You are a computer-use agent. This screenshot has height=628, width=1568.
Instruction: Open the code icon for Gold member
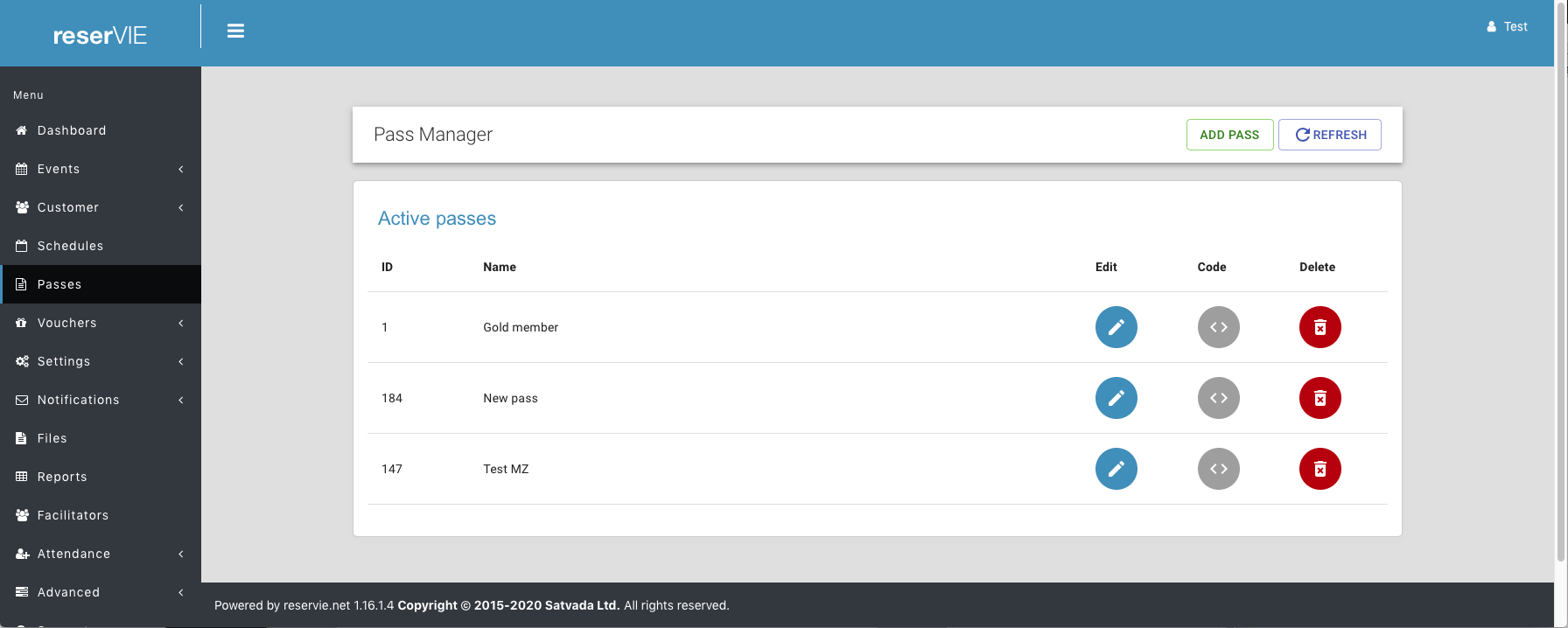coord(1218,327)
